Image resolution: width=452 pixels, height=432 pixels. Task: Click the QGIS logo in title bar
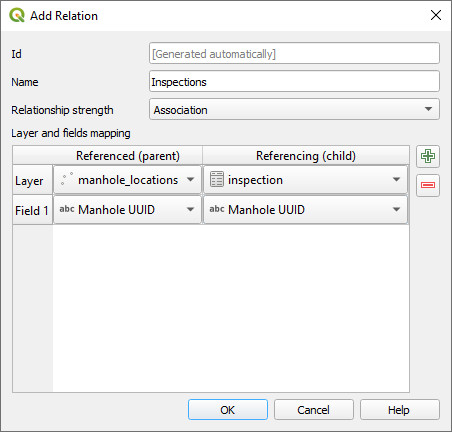pyautogui.click(x=17, y=15)
